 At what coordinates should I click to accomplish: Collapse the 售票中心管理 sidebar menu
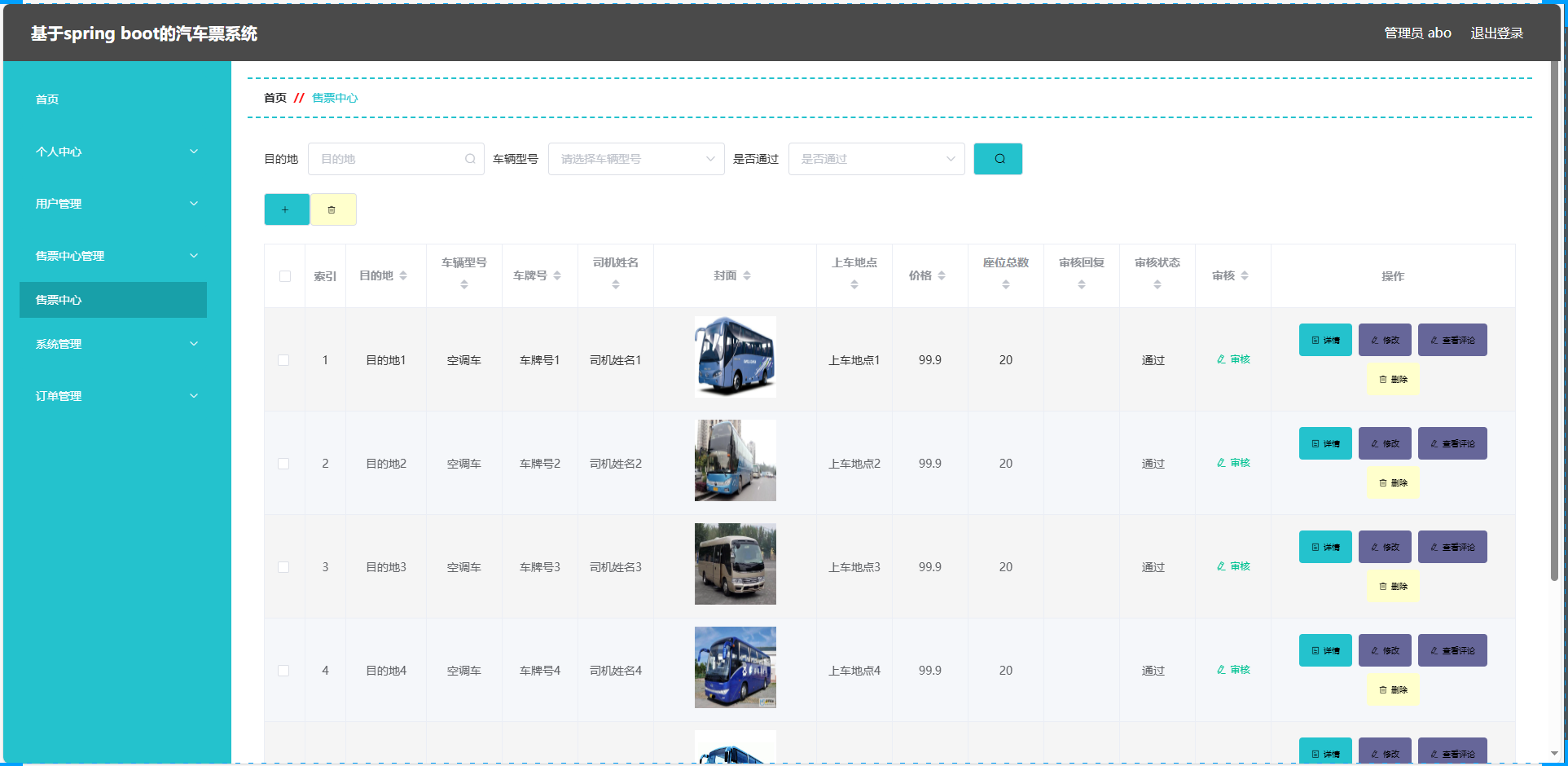point(113,256)
